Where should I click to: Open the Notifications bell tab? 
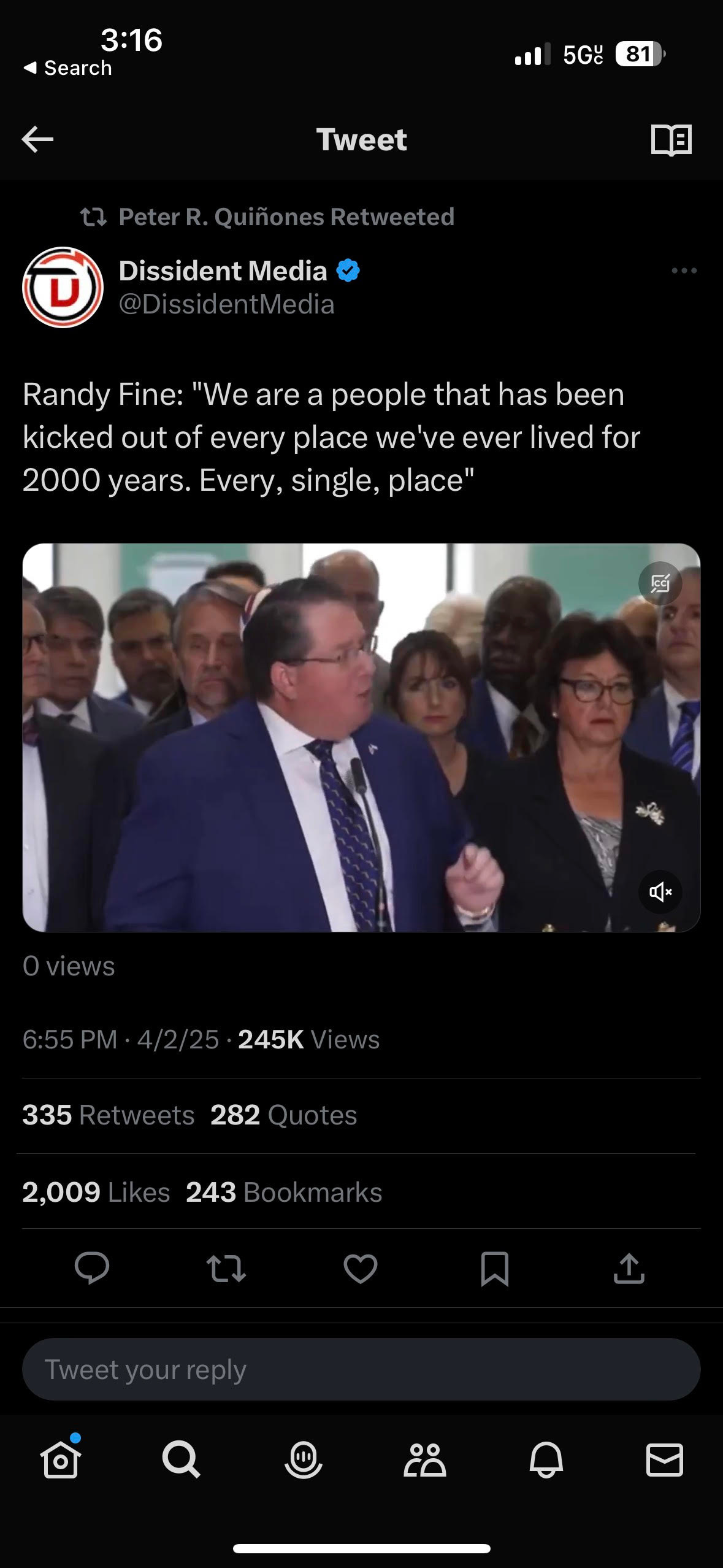(546, 1459)
